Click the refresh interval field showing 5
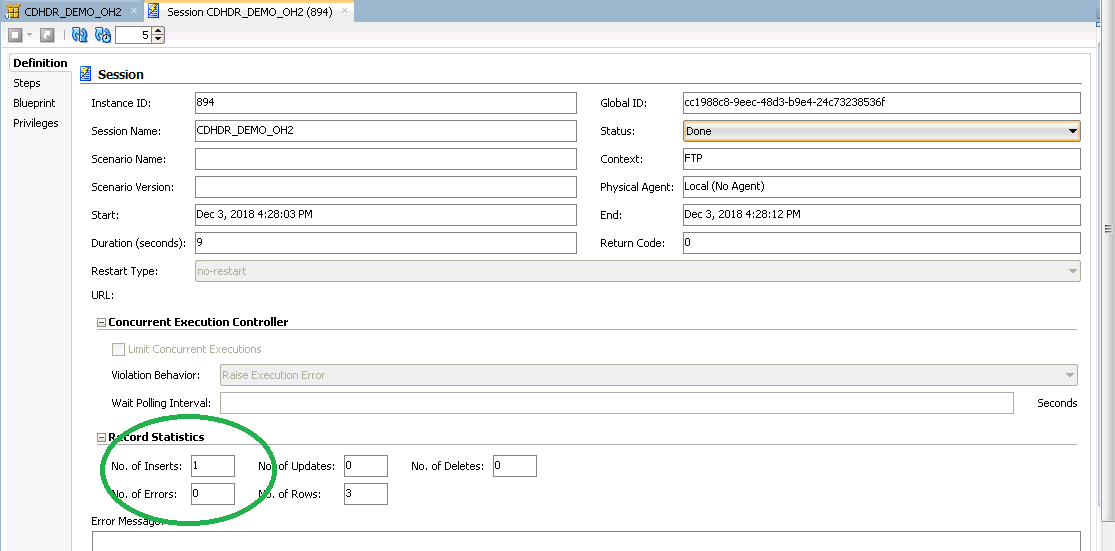This screenshot has height=551, width=1115. (x=134, y=35)
